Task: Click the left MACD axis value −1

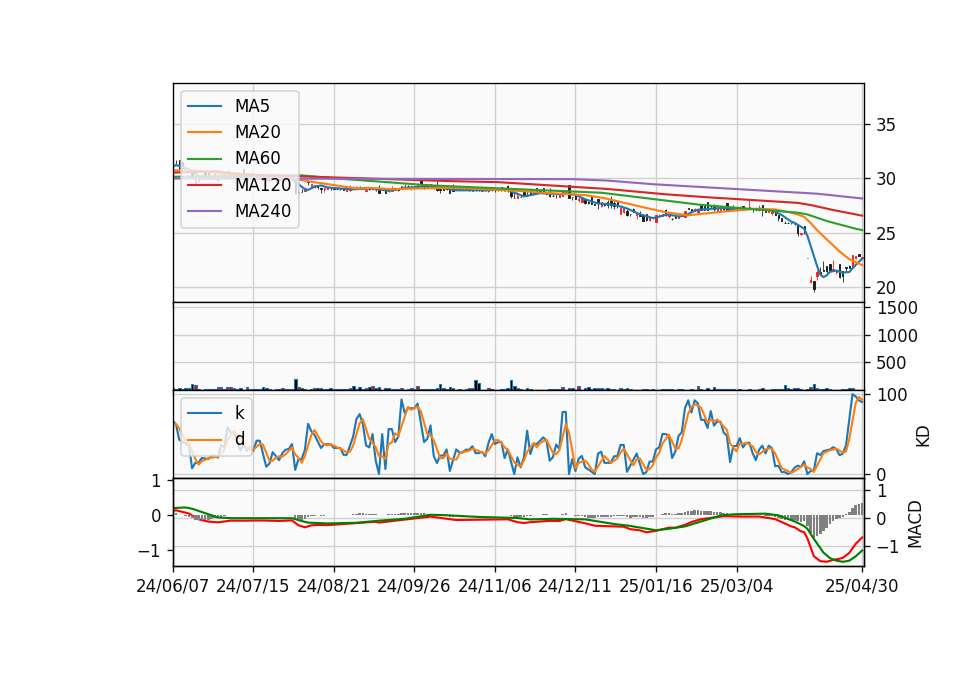Action: [x=149, y=551]
